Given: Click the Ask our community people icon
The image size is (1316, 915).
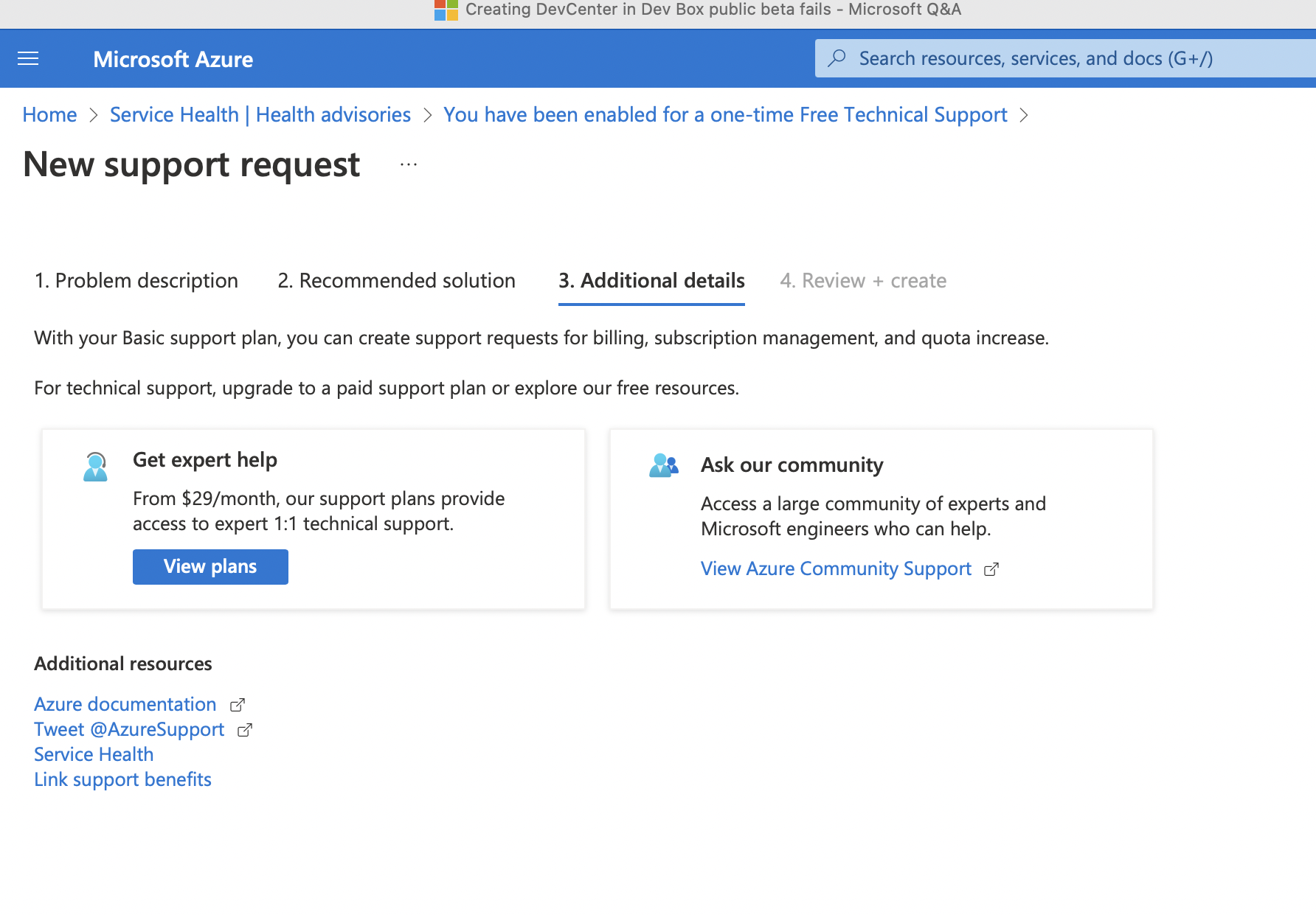Looking at the screenshot, I should (663, 465).
